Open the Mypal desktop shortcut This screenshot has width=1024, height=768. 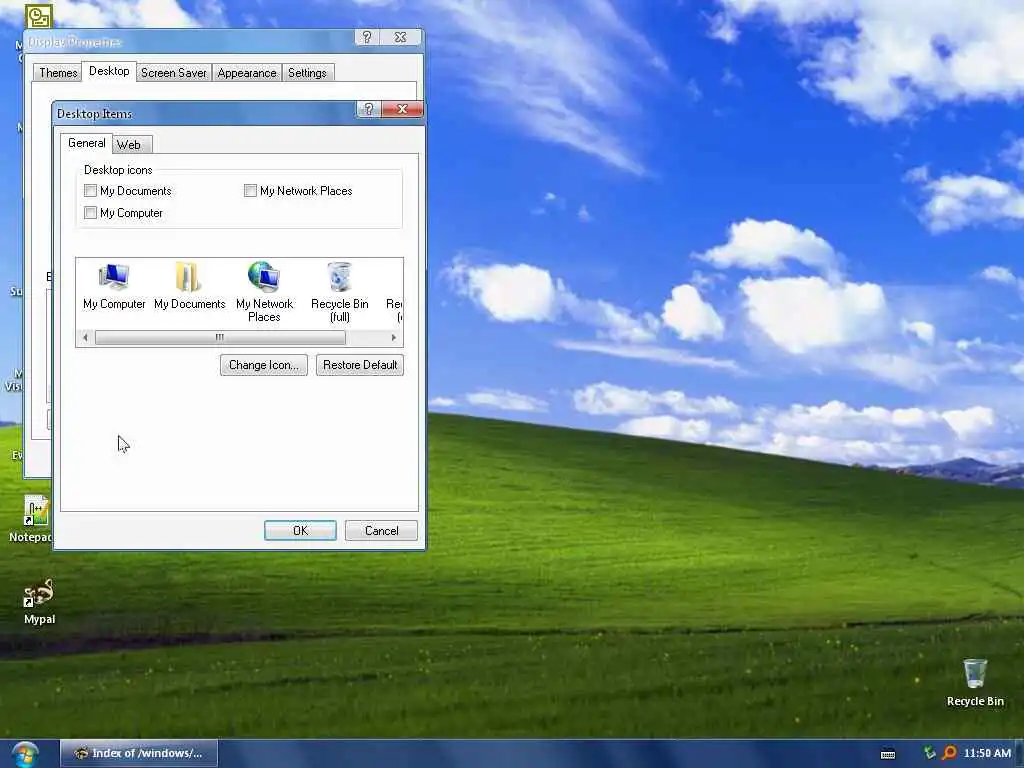coord(39,602)
